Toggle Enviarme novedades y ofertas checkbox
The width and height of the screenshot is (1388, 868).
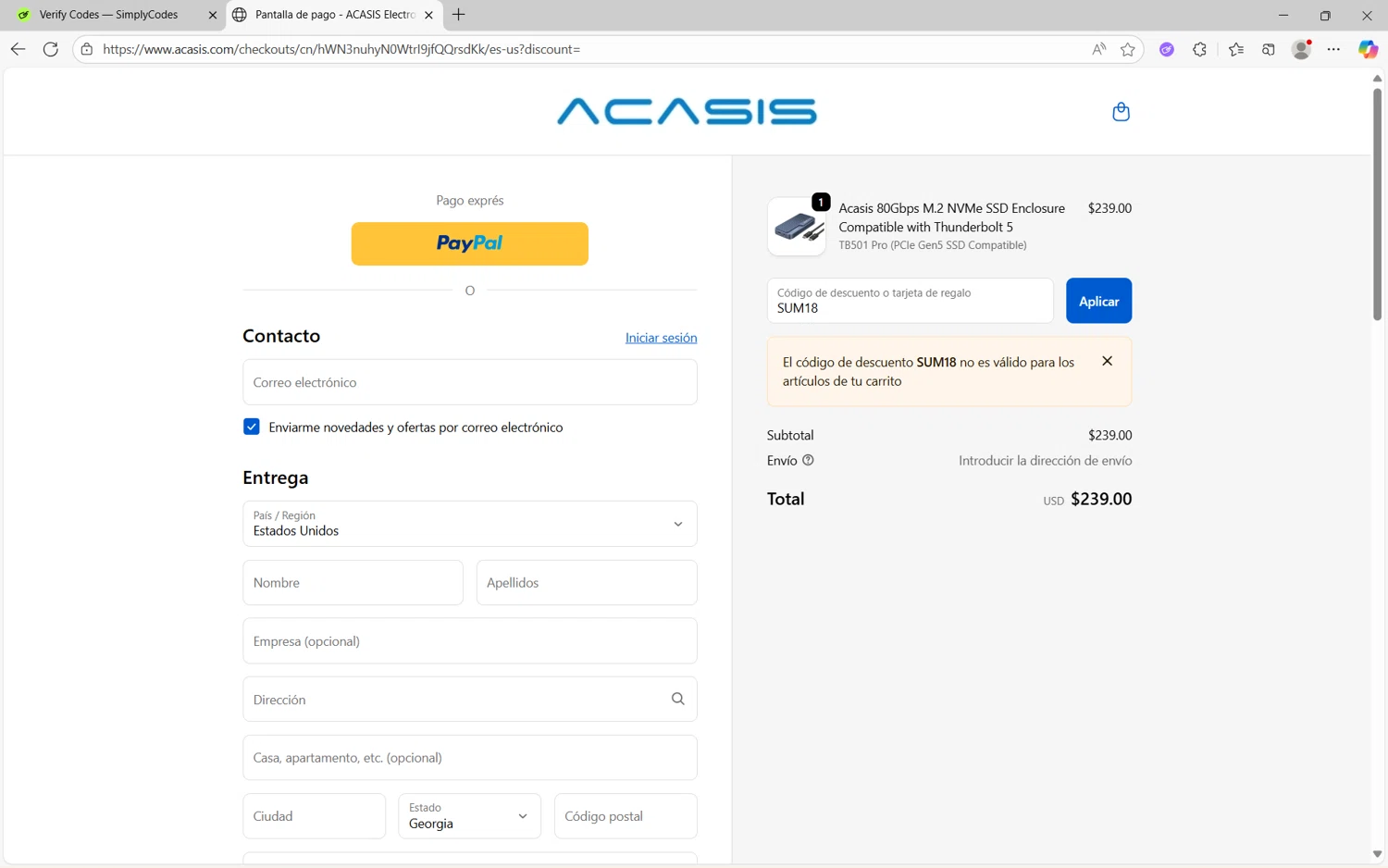coord(252,427)
